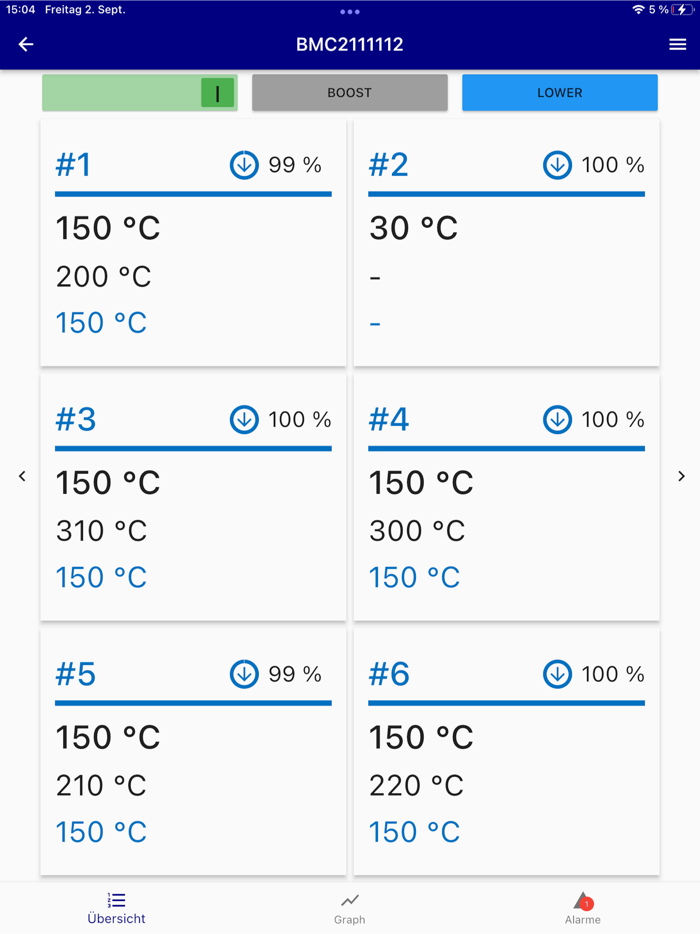This screenshot has width=700, height=934.
Task: Switch to the Graph tab
Action: coord(349,908)
